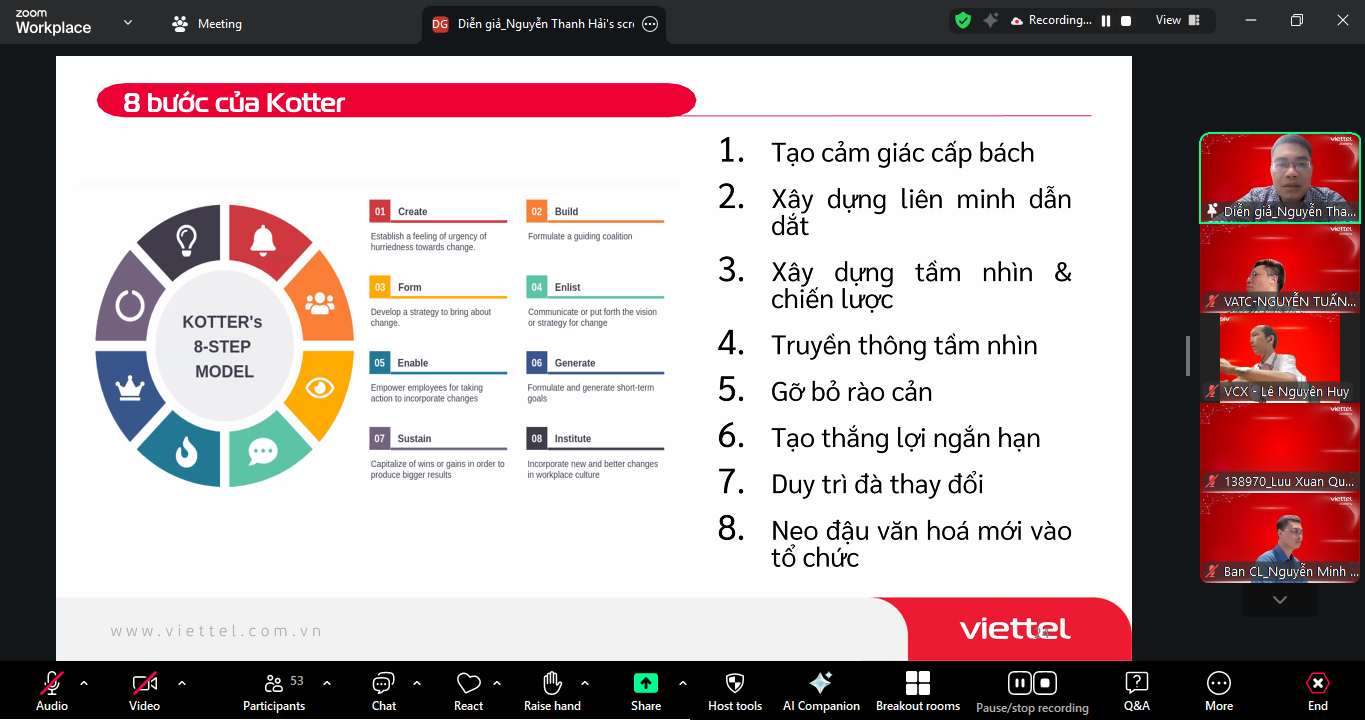Expand the audio options arrow
1365x720 pixels.
click(84, 683)
